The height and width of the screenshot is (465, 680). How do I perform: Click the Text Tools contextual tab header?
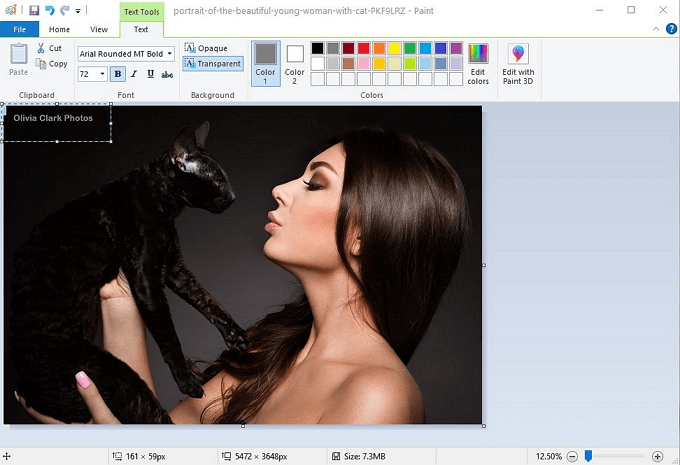(x=142, y=12)
